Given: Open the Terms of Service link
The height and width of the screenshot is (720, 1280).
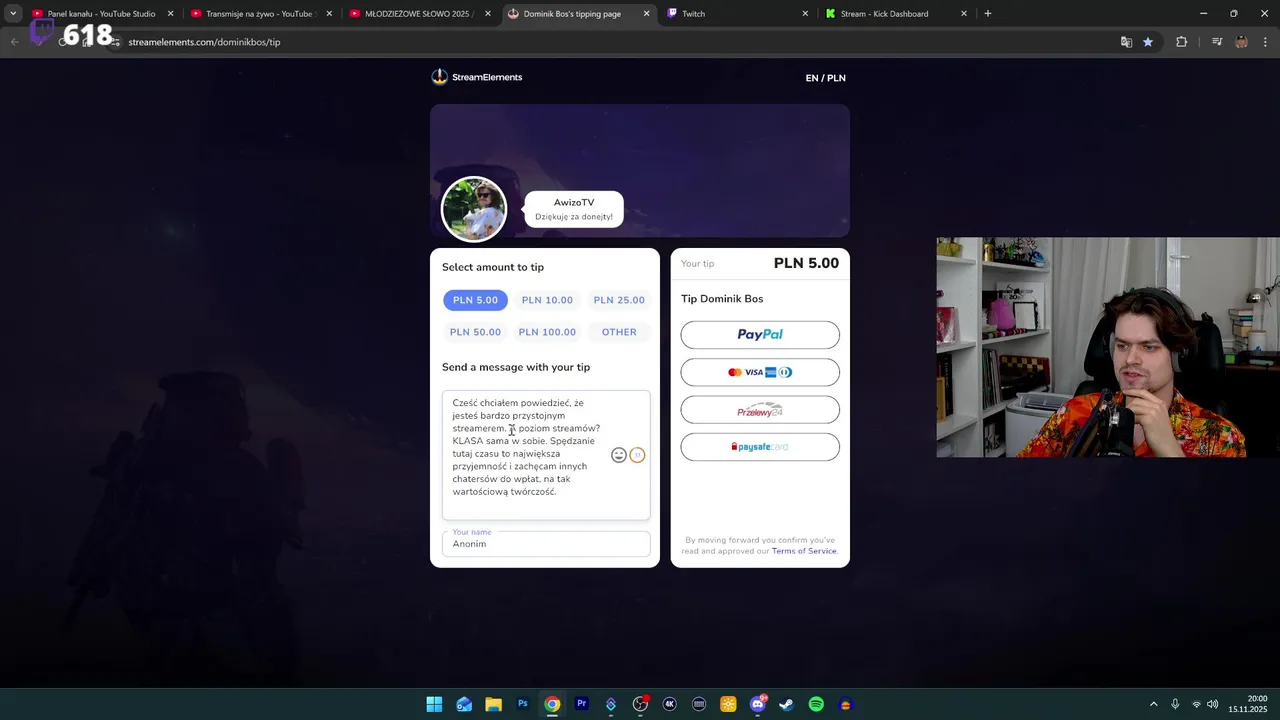Looking at the screenshot, I should click(804, 551).
